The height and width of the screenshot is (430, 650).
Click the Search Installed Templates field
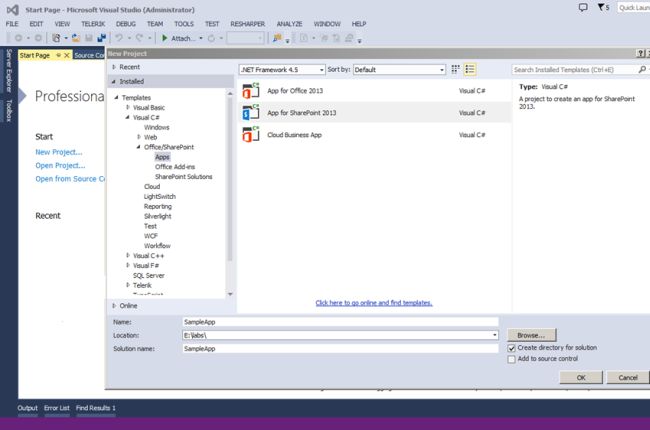point(574,70)
